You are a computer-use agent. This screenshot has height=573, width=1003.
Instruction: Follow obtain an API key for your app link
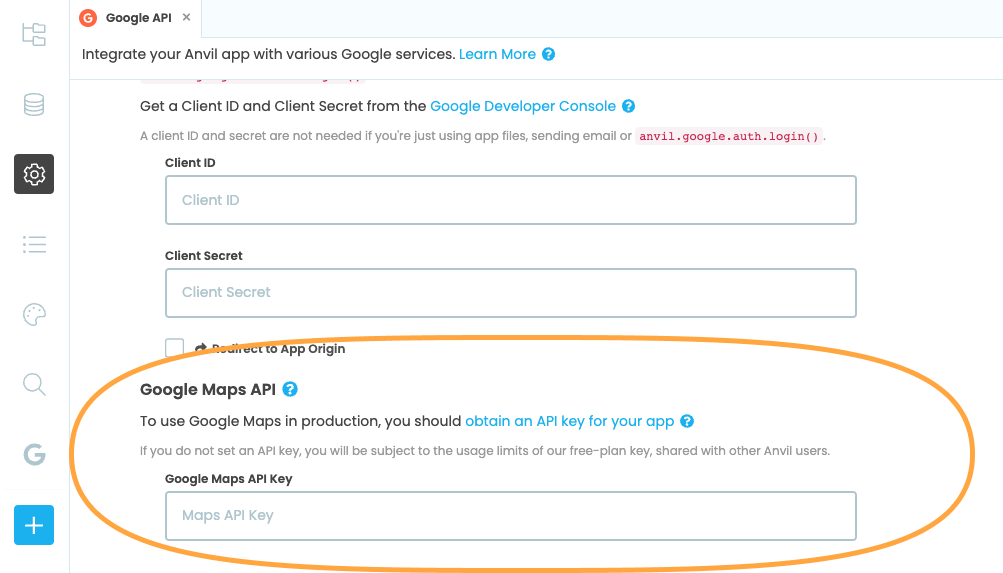[x=569, y=421]
